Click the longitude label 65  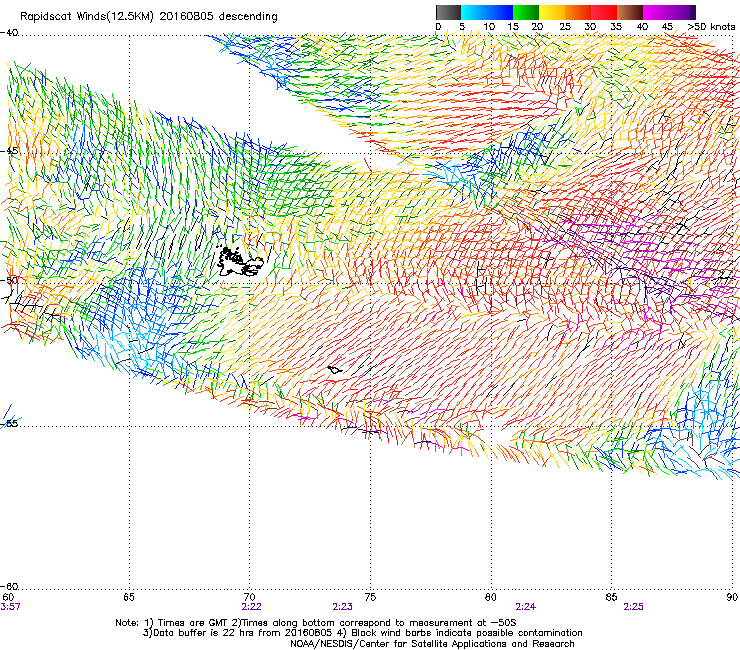point(129,597)
